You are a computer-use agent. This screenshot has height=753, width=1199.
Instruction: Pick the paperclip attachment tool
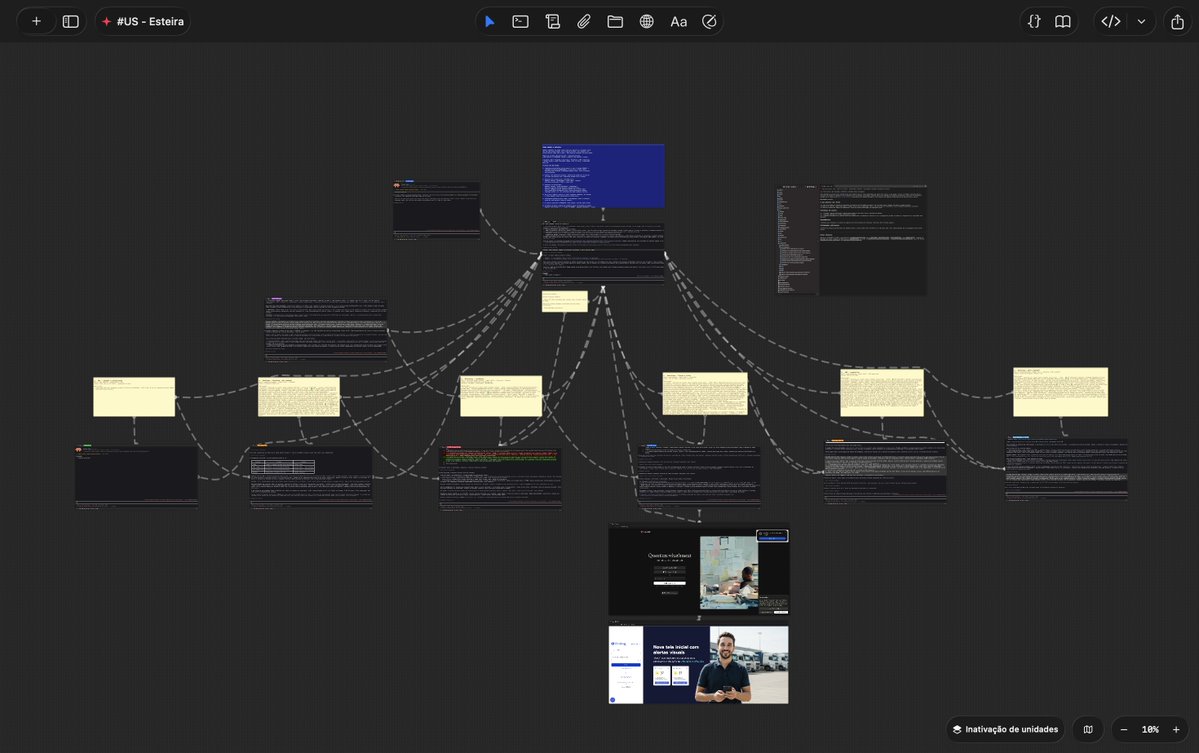click(x=583, y=21)
